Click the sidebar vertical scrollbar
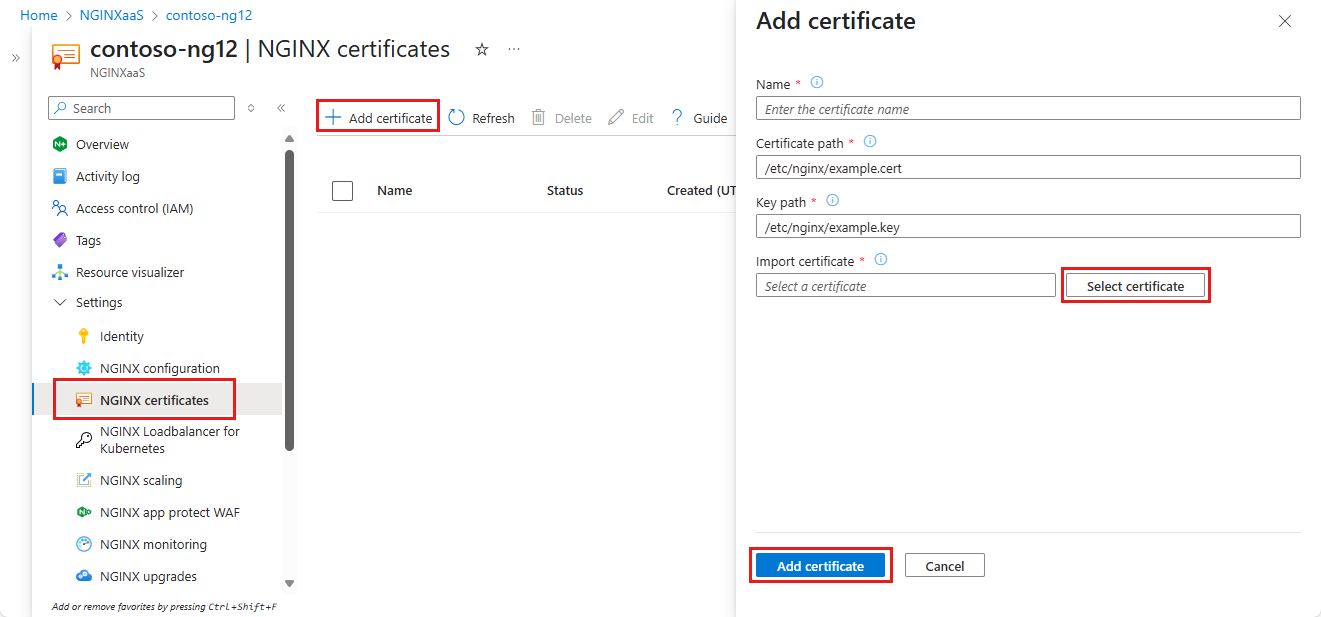Screen dimensions: 1321x617 [289, 300]
